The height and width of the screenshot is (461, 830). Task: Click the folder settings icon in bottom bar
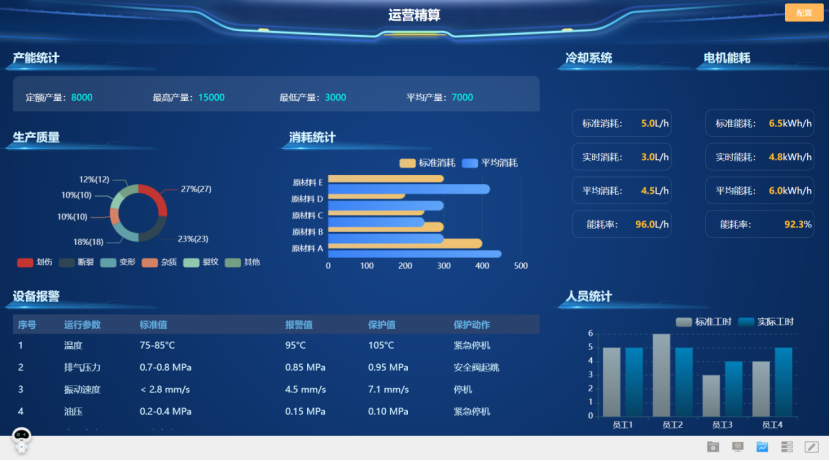point(713,447)
